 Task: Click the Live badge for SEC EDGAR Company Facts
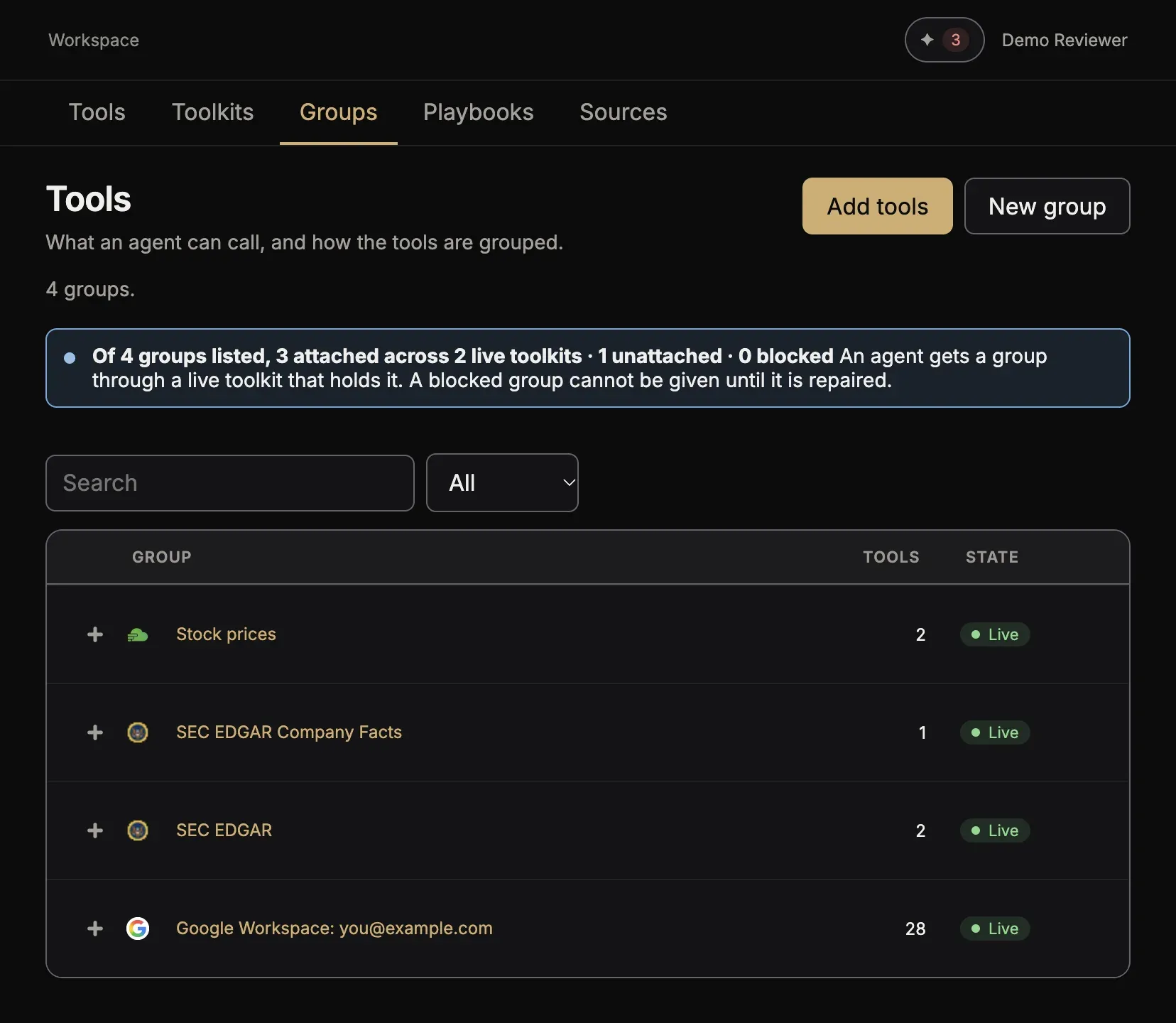click(x=995, y=732)
